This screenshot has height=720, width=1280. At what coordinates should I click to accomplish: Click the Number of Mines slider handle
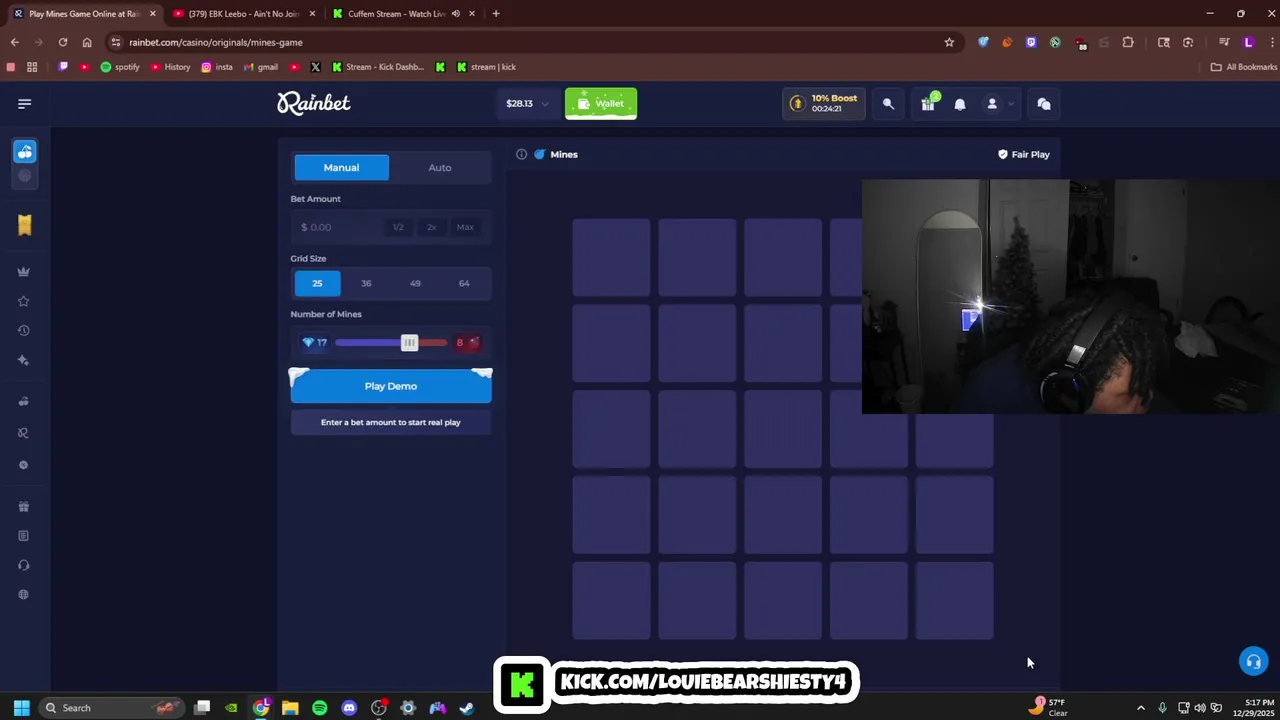point(409,343)
